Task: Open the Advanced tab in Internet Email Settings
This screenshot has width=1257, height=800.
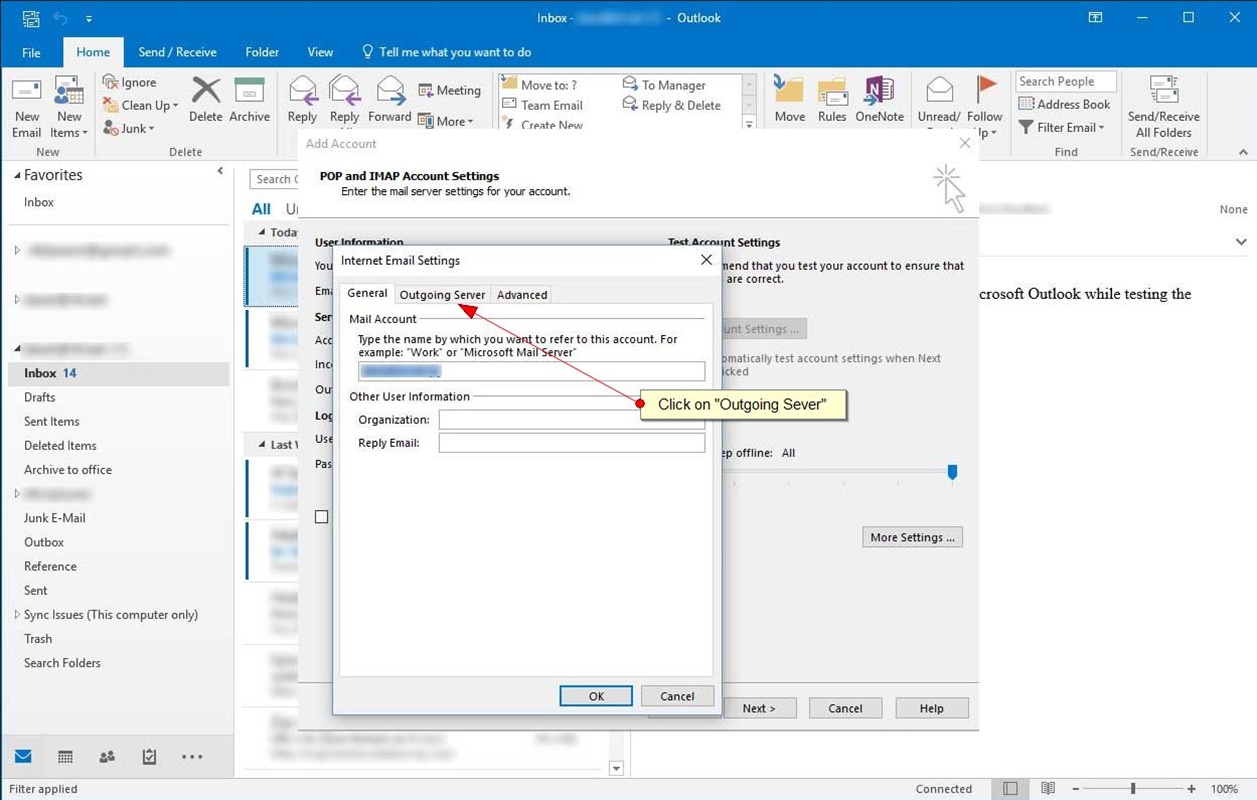Action: pos(522,294)
